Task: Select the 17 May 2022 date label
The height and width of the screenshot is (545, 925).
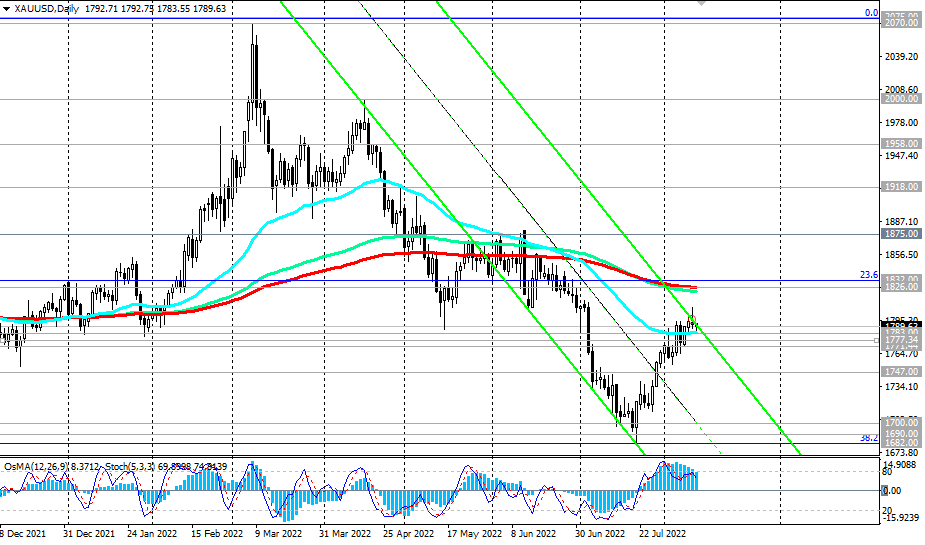Action: click(475, 533)
